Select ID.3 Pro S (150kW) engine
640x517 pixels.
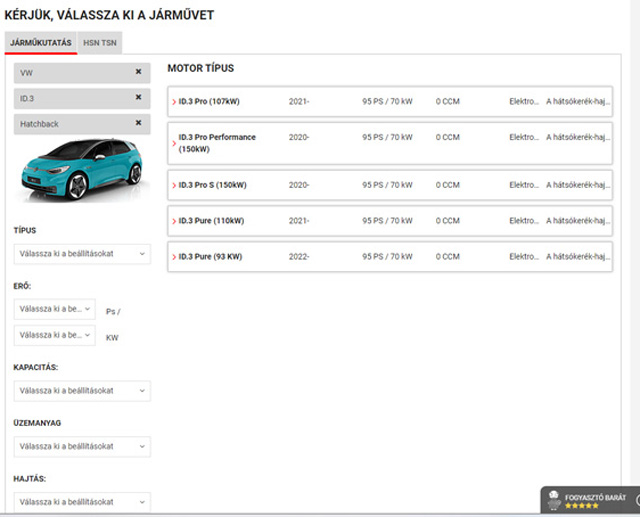[x=390, y=185]
